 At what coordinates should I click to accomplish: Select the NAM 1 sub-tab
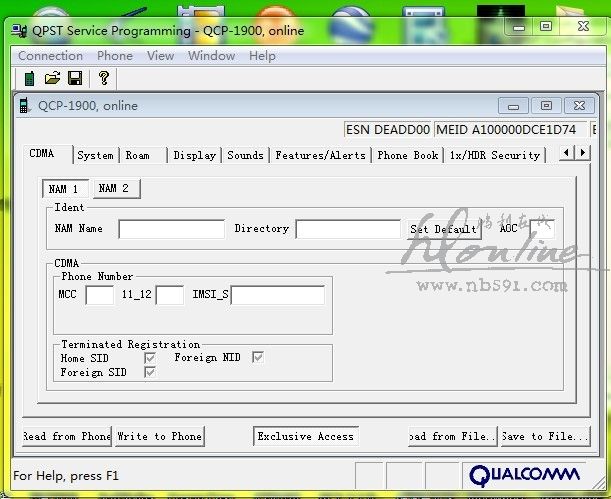pyautogui.click(x=65, y=189)
